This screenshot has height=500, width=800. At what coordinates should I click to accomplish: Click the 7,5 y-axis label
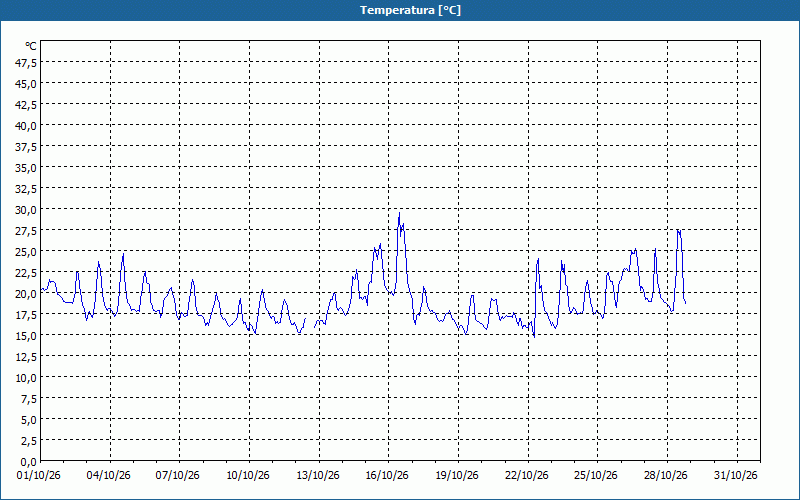pos(29,399)
